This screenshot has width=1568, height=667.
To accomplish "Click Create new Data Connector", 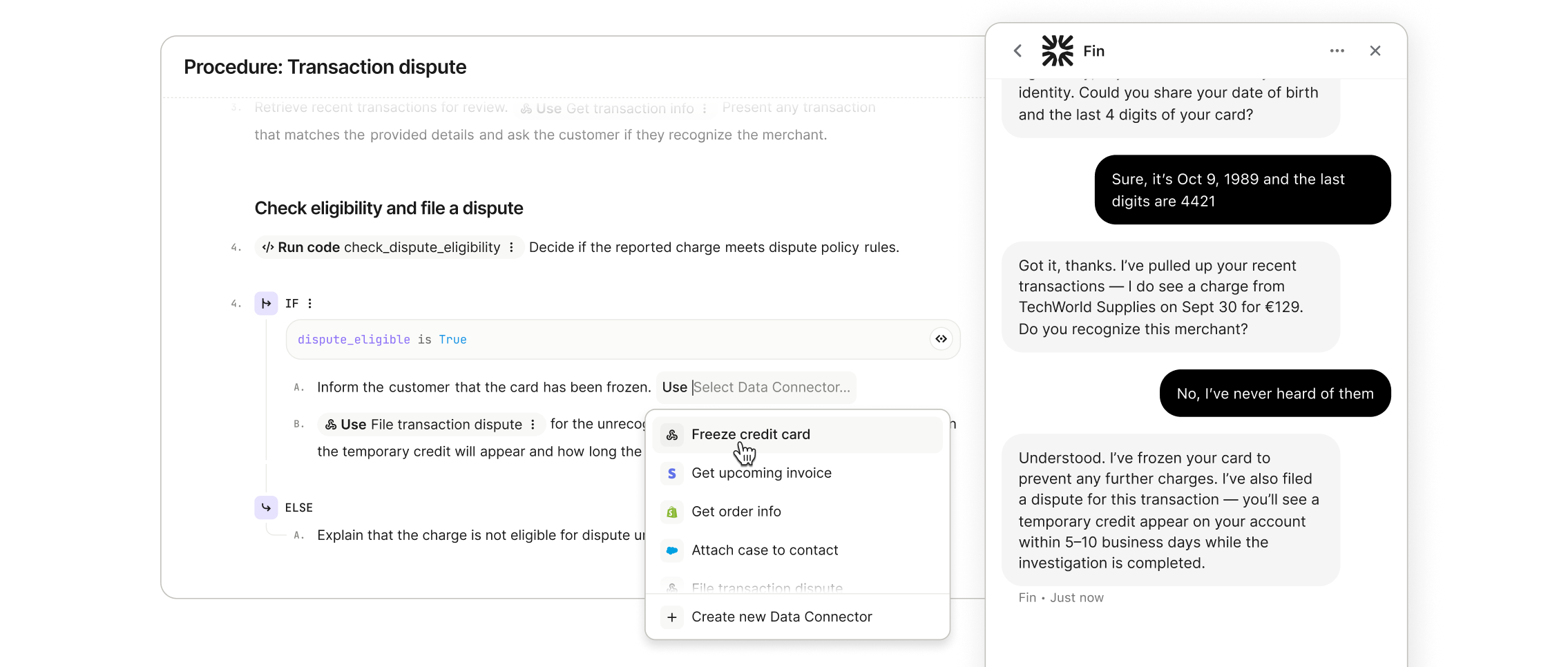I will pos(781,617).
